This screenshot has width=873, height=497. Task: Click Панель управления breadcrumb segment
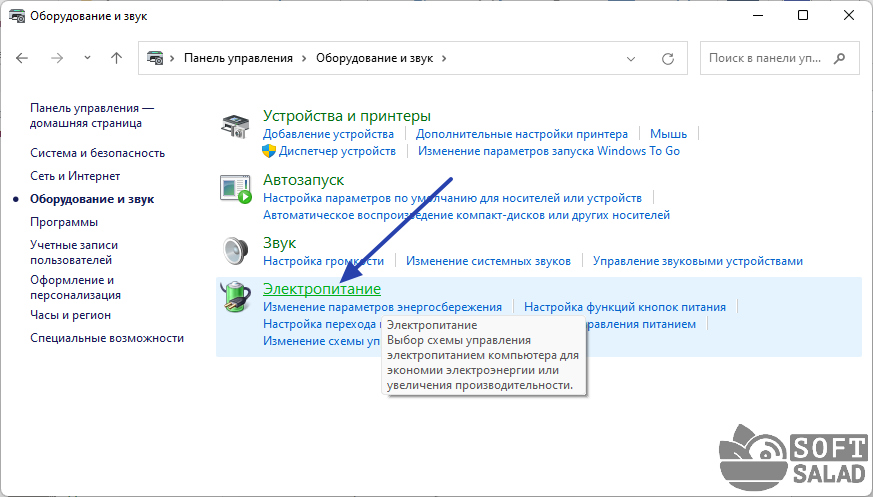[x=238, y=58]
